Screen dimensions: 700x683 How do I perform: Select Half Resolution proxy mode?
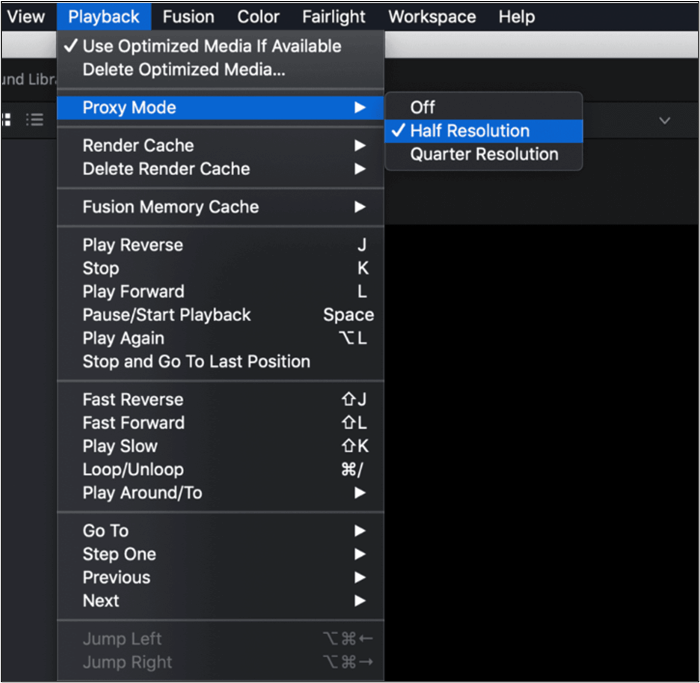(469, 131)
